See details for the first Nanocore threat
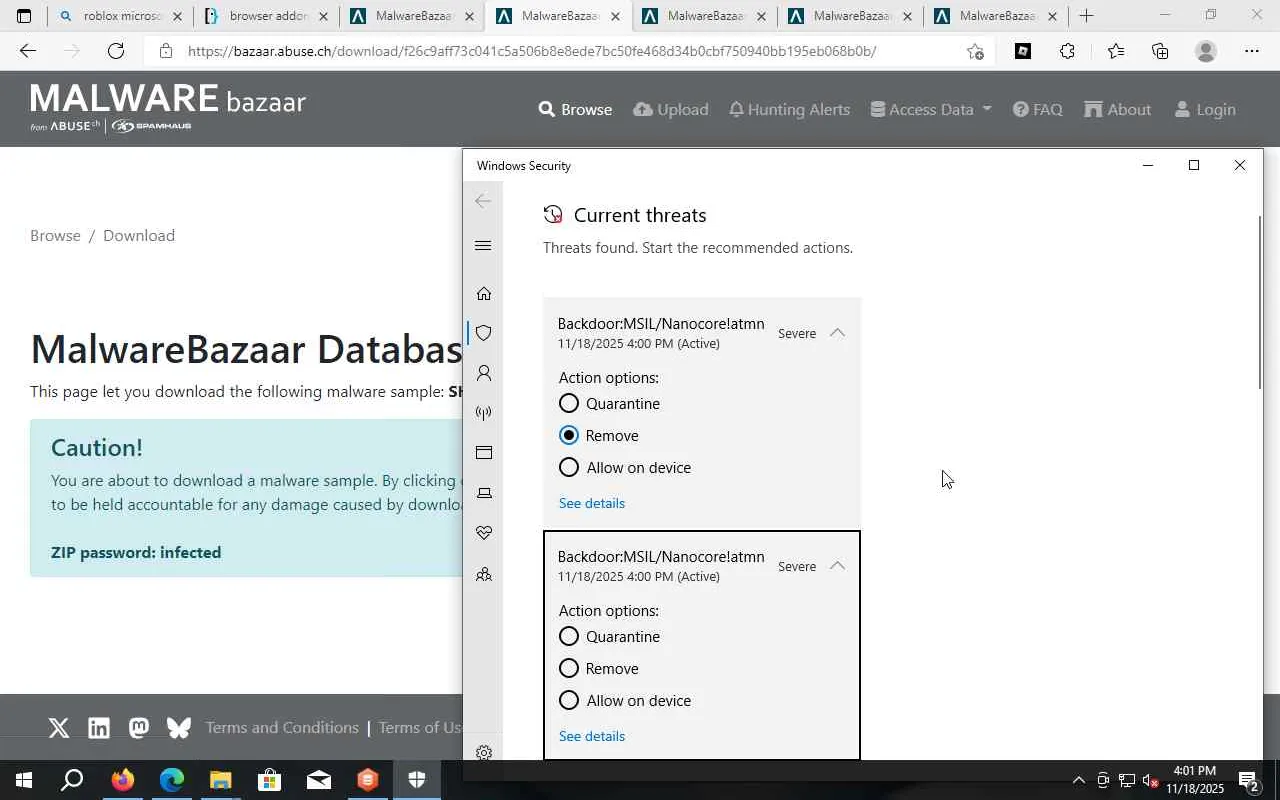 coord(592,503)
